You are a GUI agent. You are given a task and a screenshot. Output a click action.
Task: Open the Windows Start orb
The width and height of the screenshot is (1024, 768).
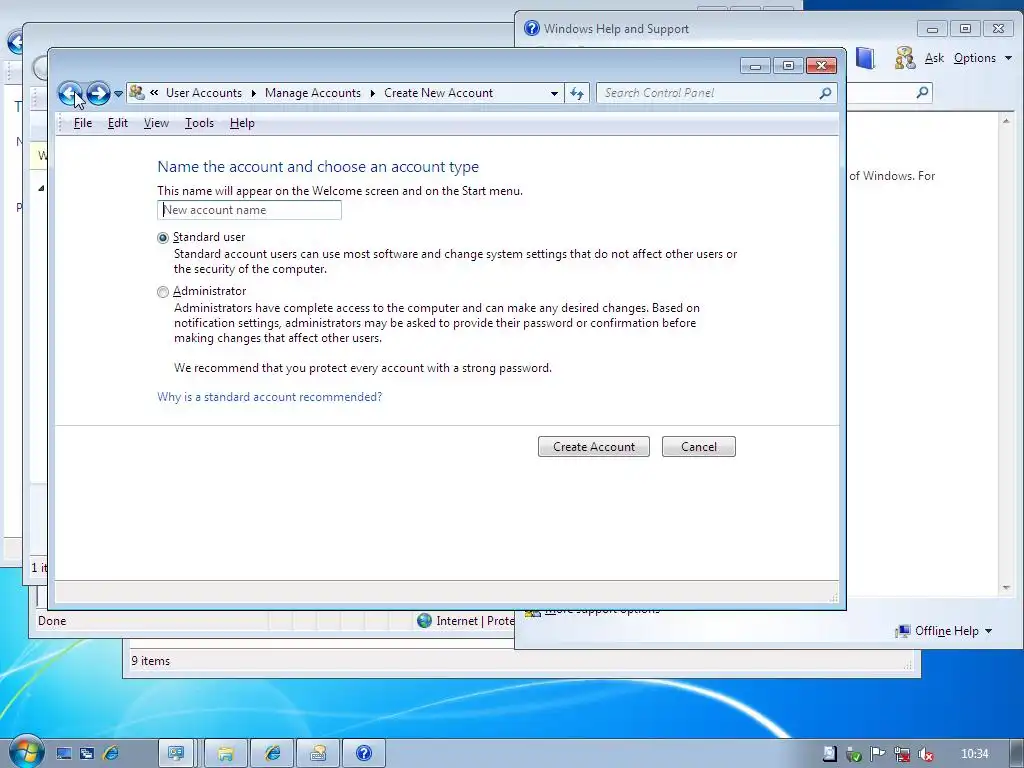[25, 751]
